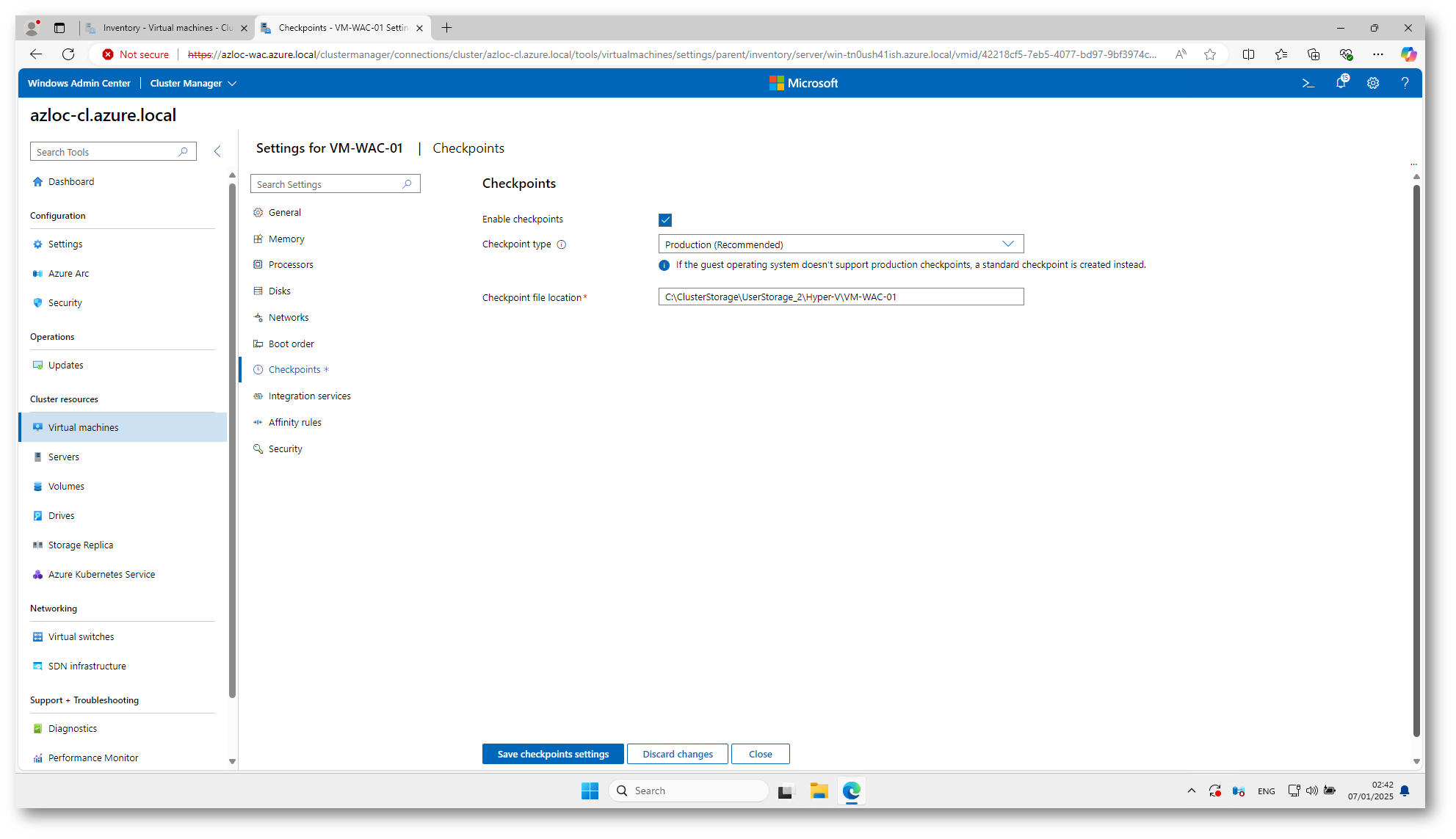This screenshot has width=1456, height=839.
Task: Open Volumes tool
Action: click(x=66, y=487)
